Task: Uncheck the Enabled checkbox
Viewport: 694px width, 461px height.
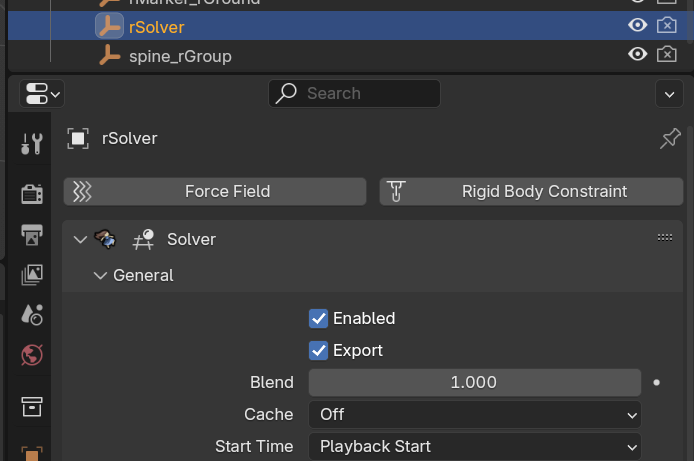Action: (319, 318)
